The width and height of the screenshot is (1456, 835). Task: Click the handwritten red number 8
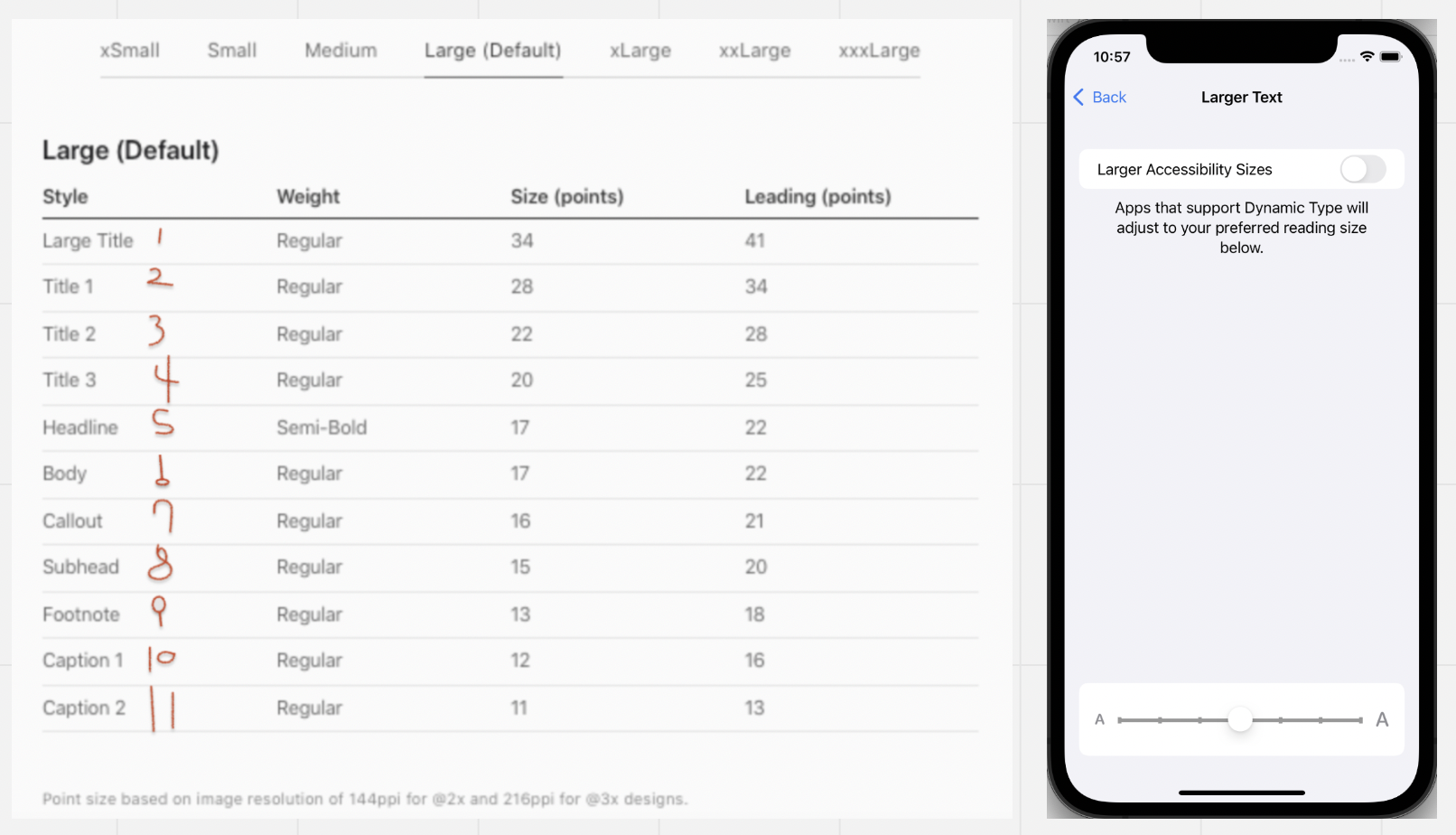click(x=160, y=563)
